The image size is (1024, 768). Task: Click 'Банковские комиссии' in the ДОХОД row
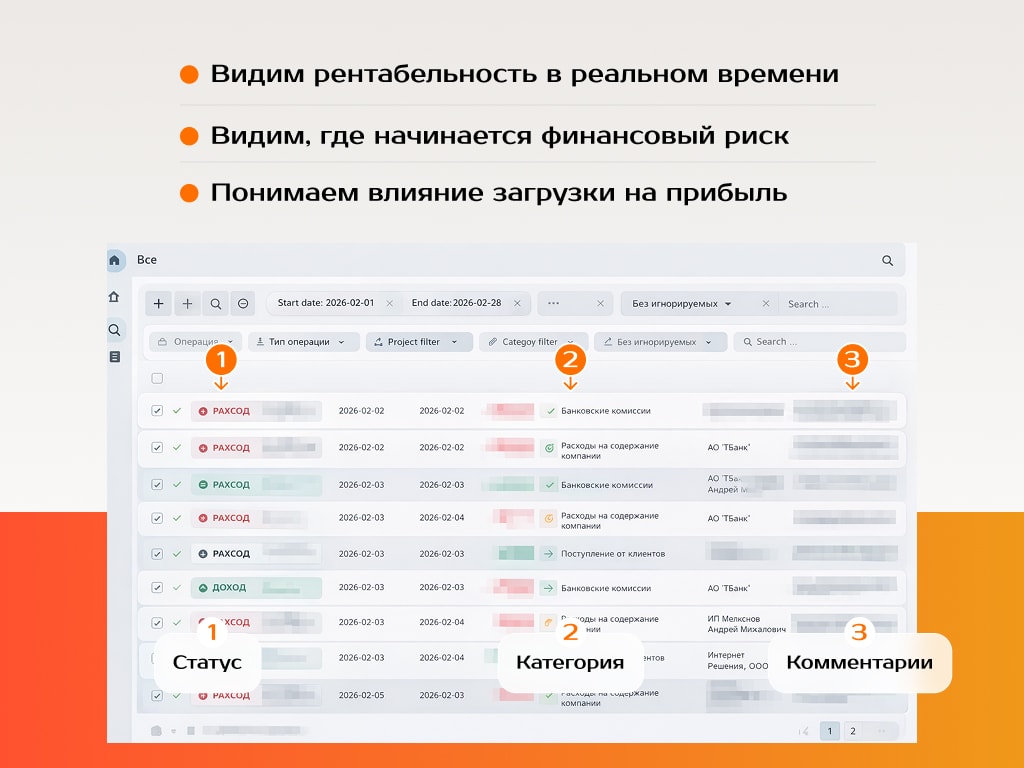pos(606,588)
